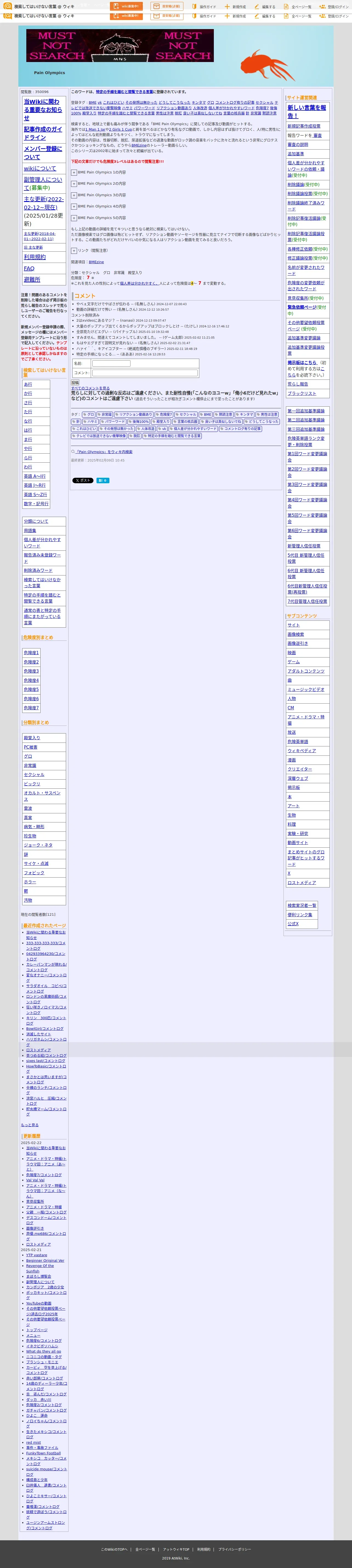This screenshot has height=1568, width=352.
Task: Open the か行 index page
Action: pos(28,394)
